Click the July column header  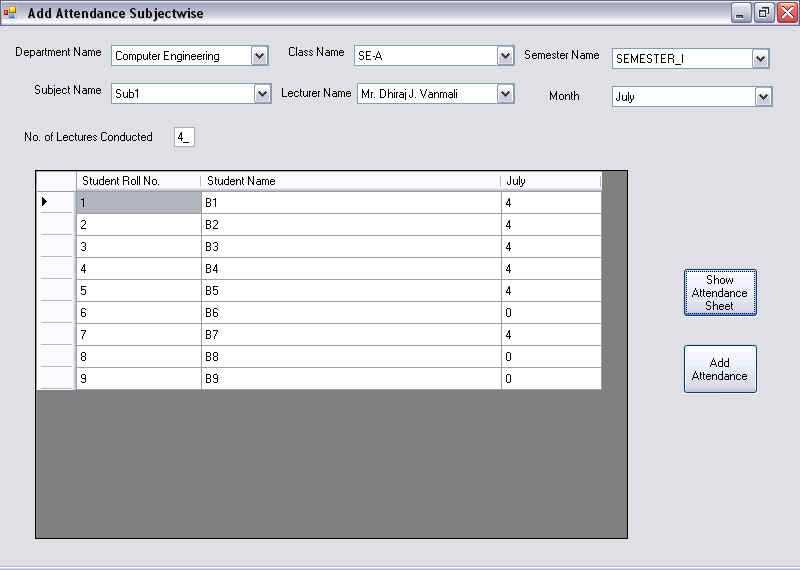550,181
